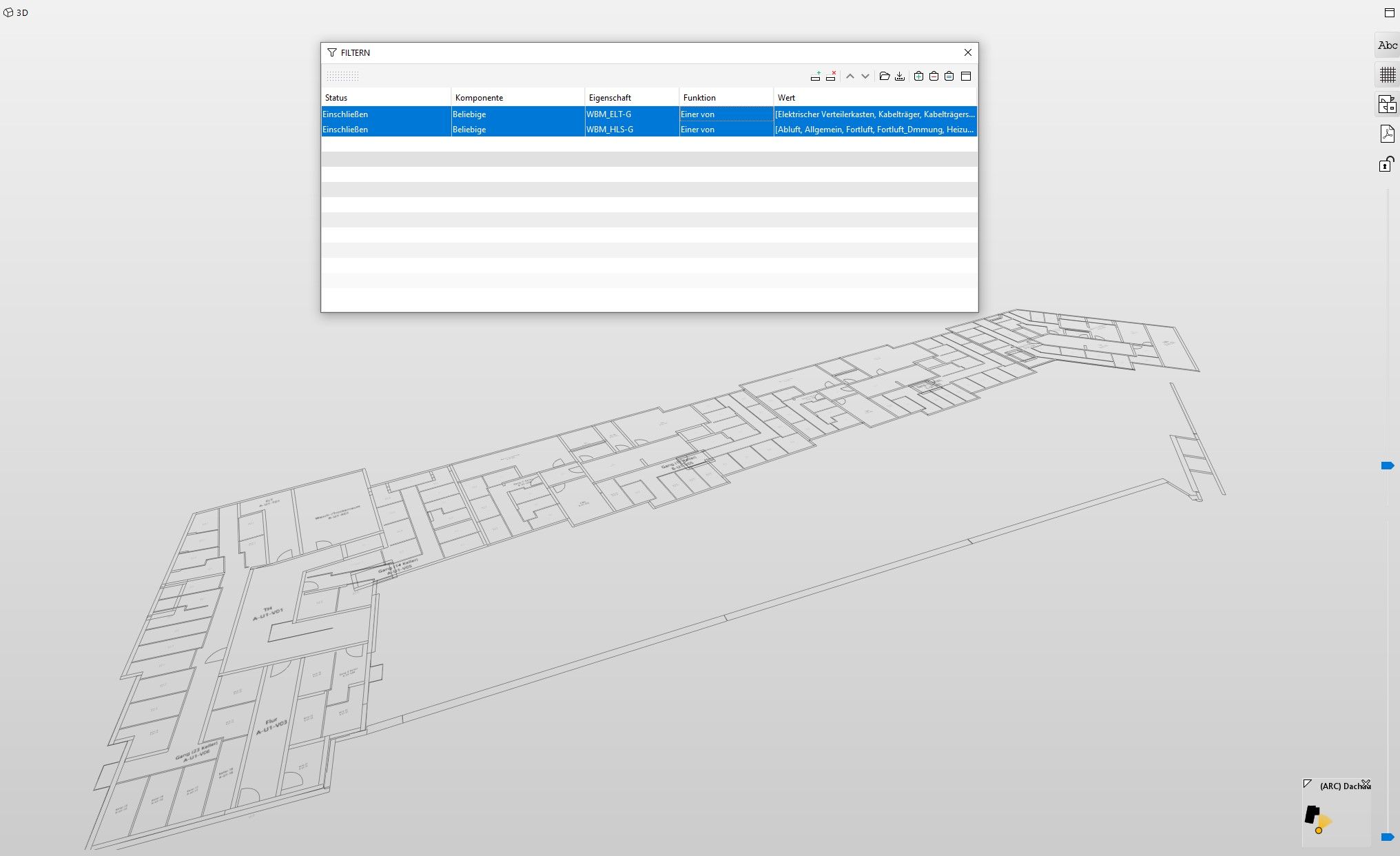Toggle the Abc text labels button

tap(1387, 45)
